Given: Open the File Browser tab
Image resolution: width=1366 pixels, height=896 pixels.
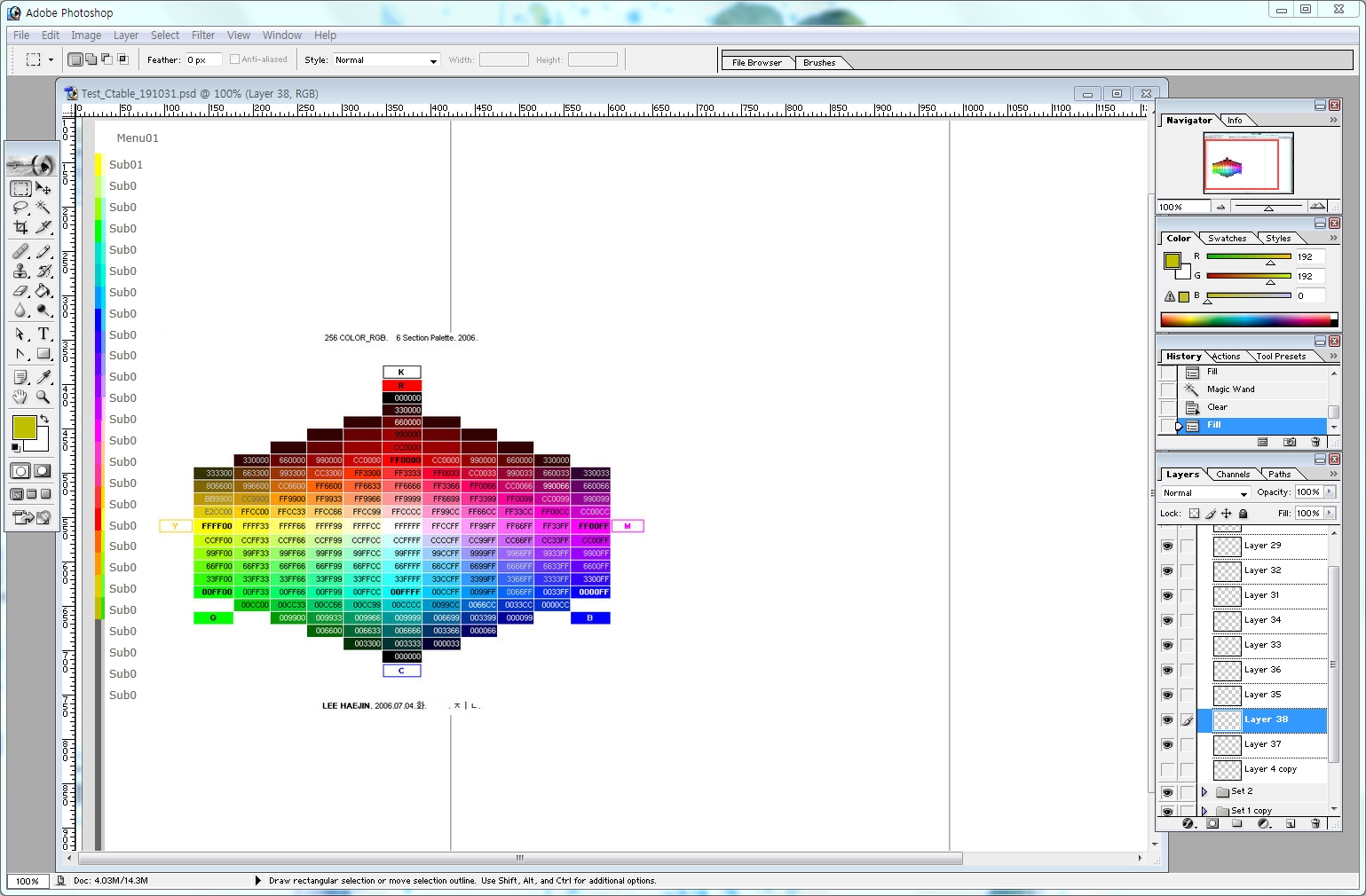Looking at the screenshot, I should (756, 63).
